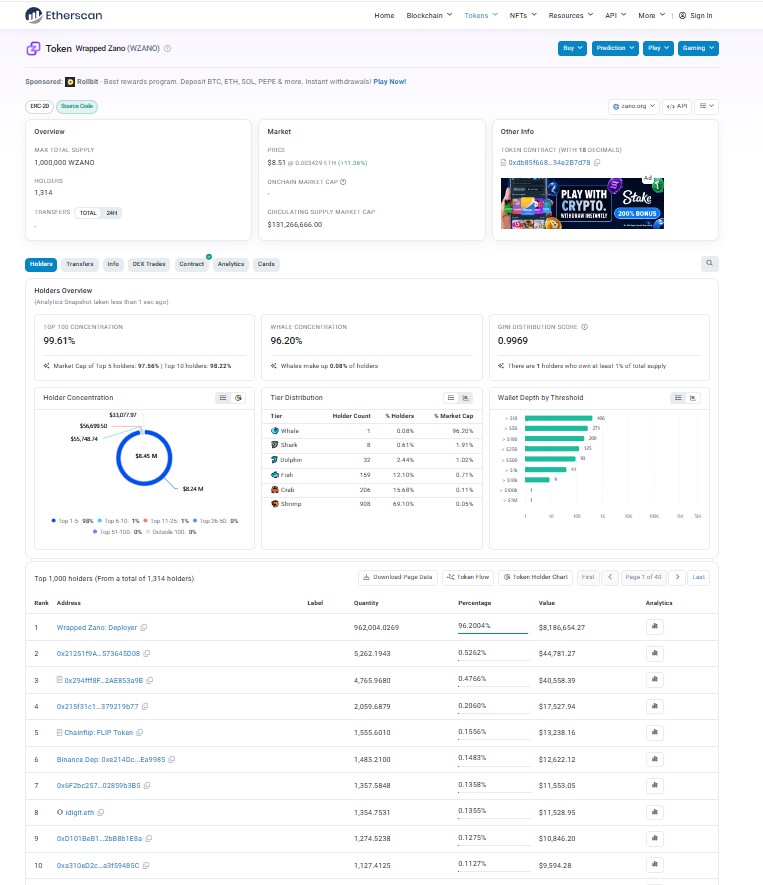The height and width of the screenshot is (885, 763).
Task: Copy address 0x21251f9A...573645D08
Action: point(147,654)
